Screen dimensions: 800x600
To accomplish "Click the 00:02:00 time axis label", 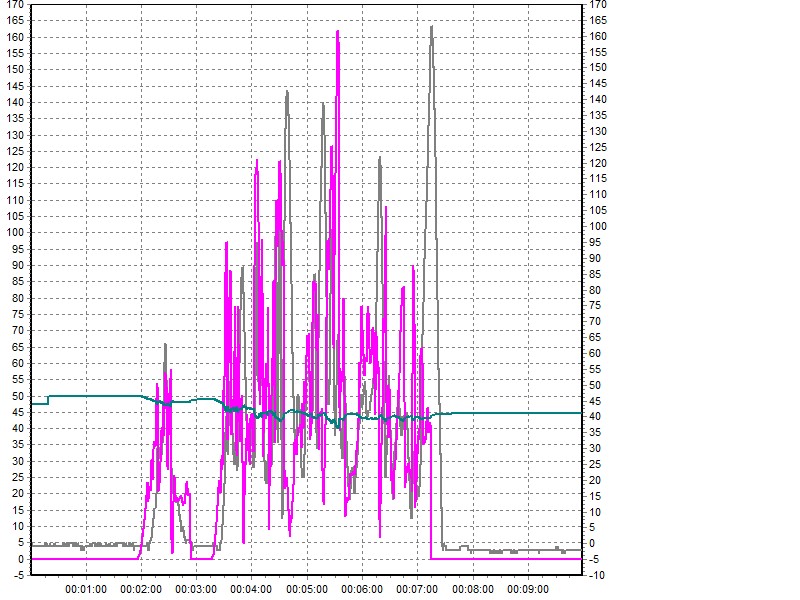I will [x=141, y=590].
